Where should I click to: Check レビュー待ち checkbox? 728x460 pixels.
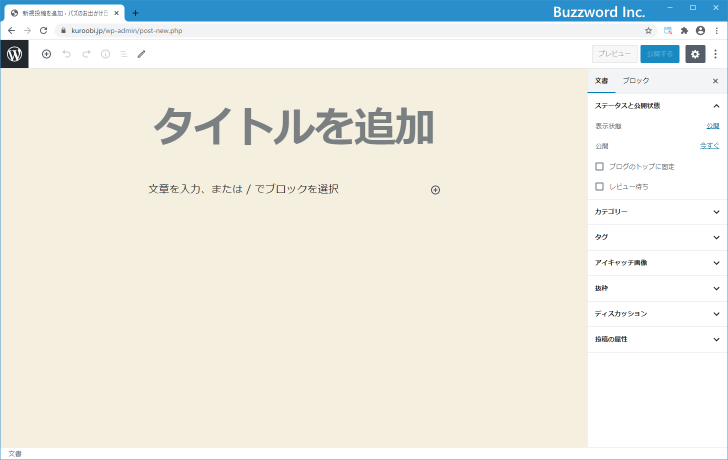[599, 187]
